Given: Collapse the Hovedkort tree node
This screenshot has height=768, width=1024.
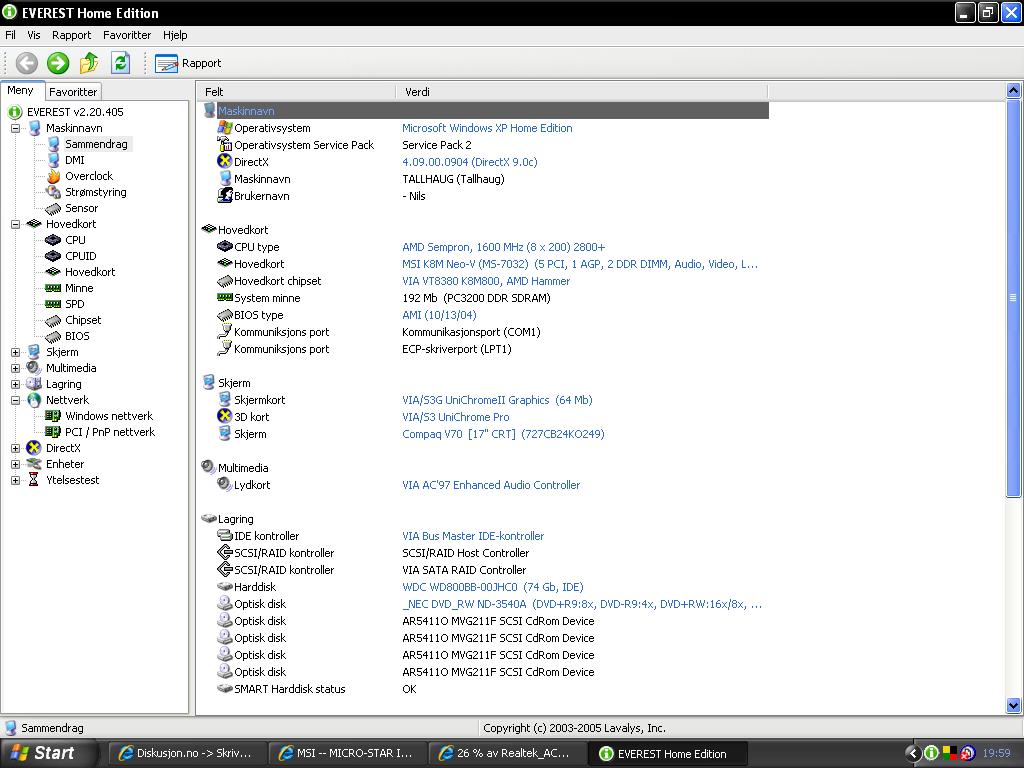Looking at the screenshot, I should click(15, 224).
